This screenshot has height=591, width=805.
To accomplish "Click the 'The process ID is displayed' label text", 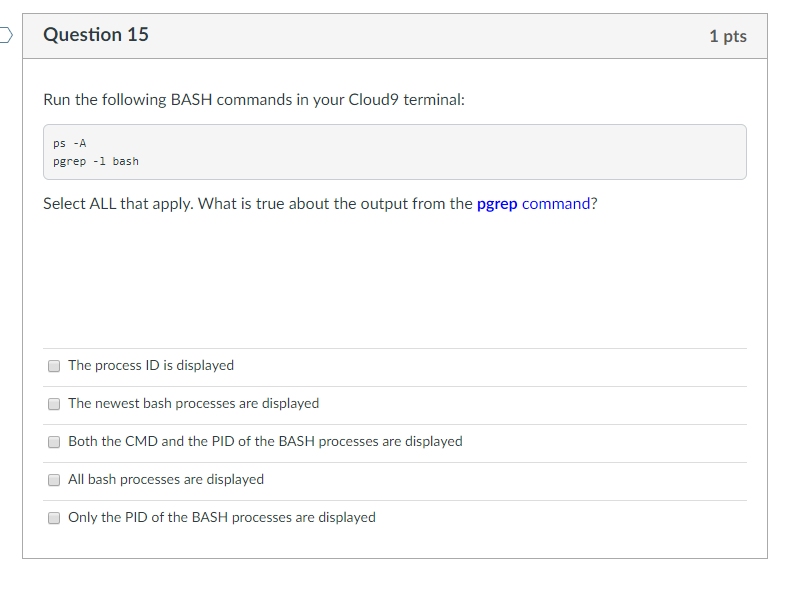I will (x=151, y=365).
